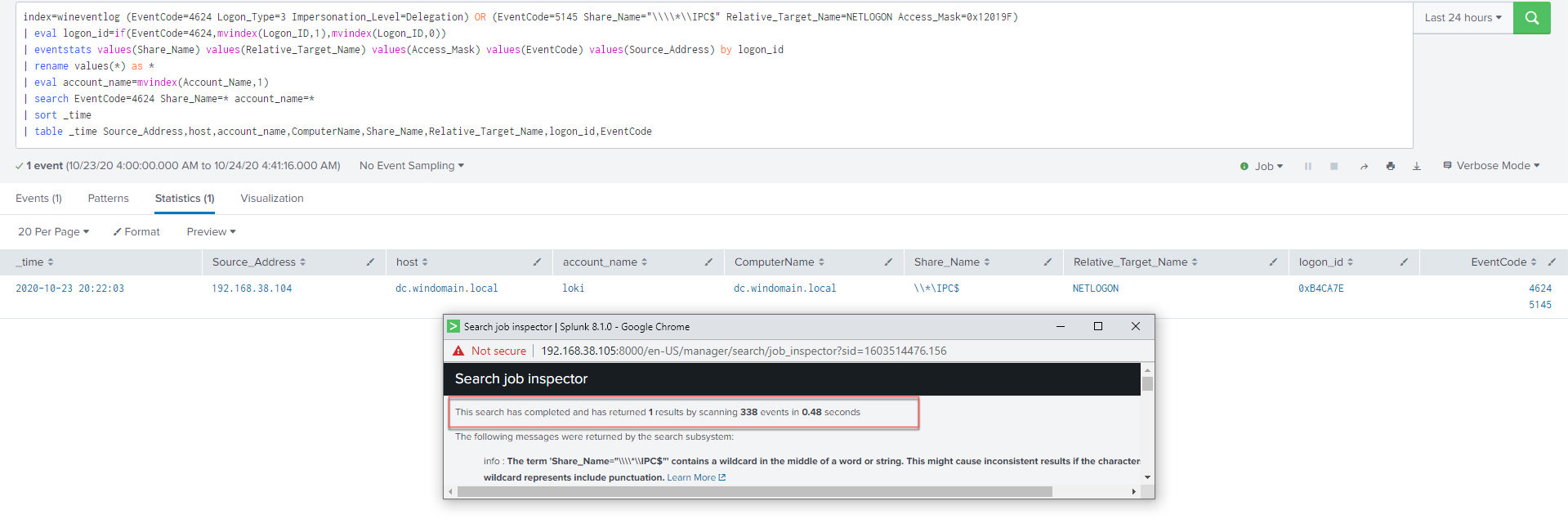This screenshot has width=1568, height=528.
Task: Sort by the EventCode column
Action: [1503, 262]
